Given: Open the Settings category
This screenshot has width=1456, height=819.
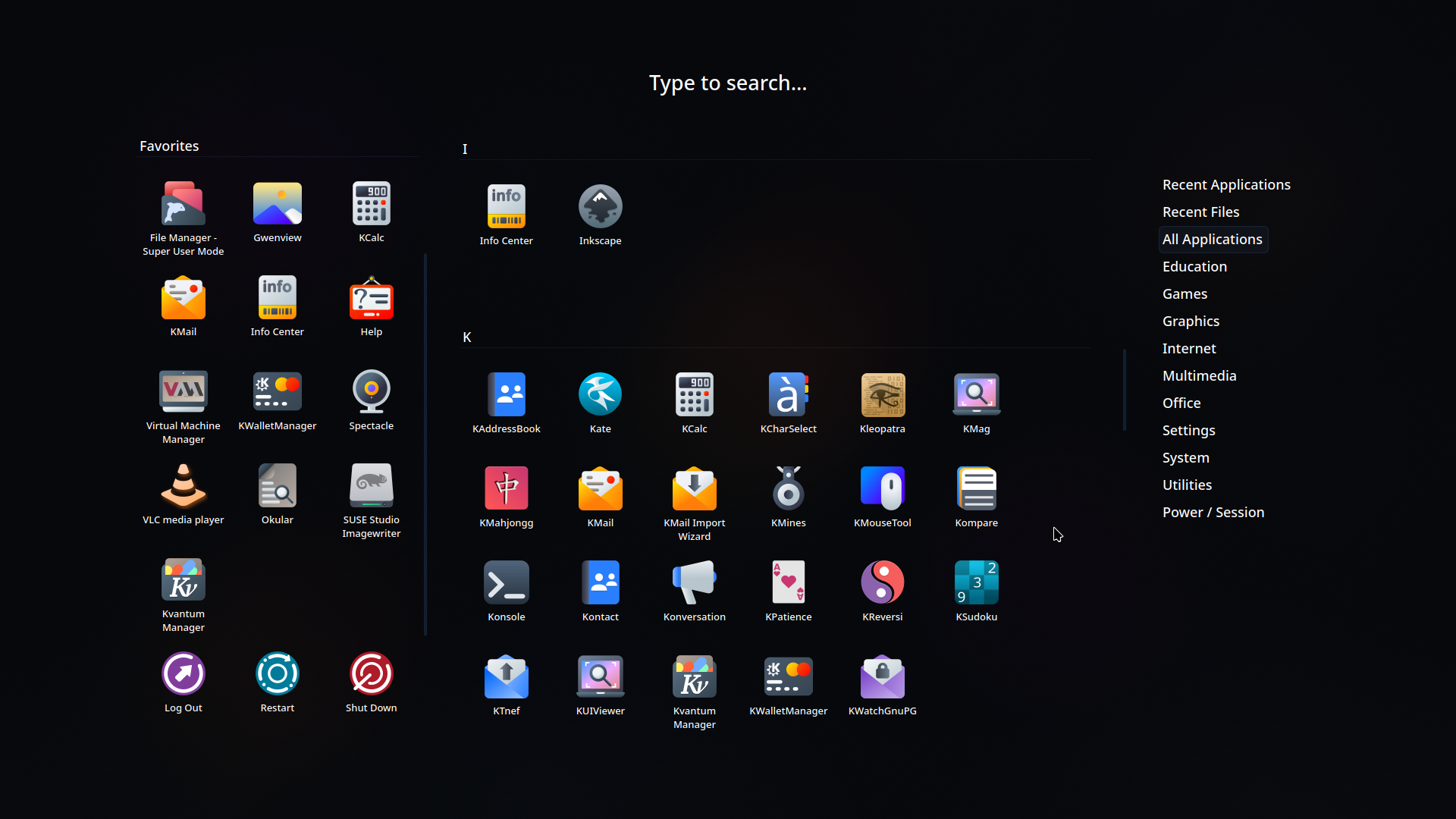Looking at the screenshot, I should pyautogui.click(x=1188, y=431).
